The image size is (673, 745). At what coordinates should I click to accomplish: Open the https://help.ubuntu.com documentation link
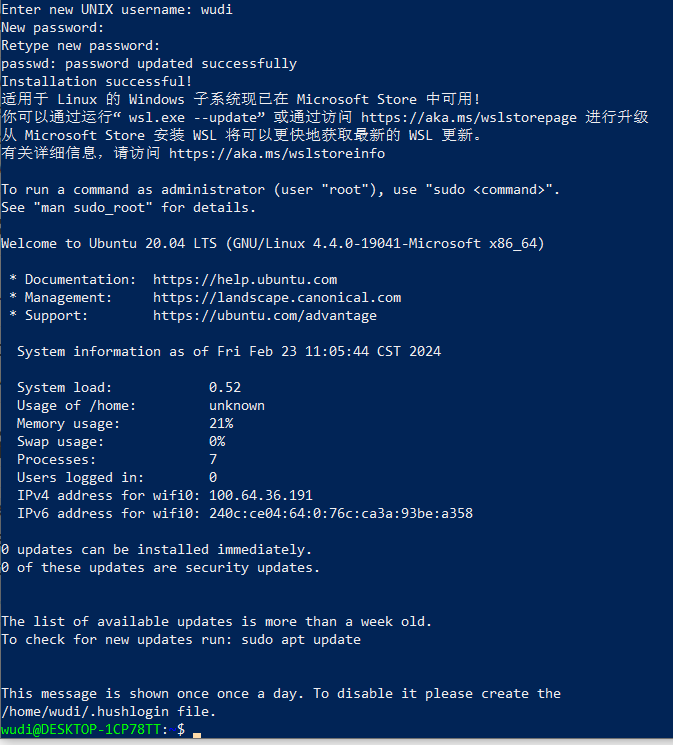[x=245, y=280]
